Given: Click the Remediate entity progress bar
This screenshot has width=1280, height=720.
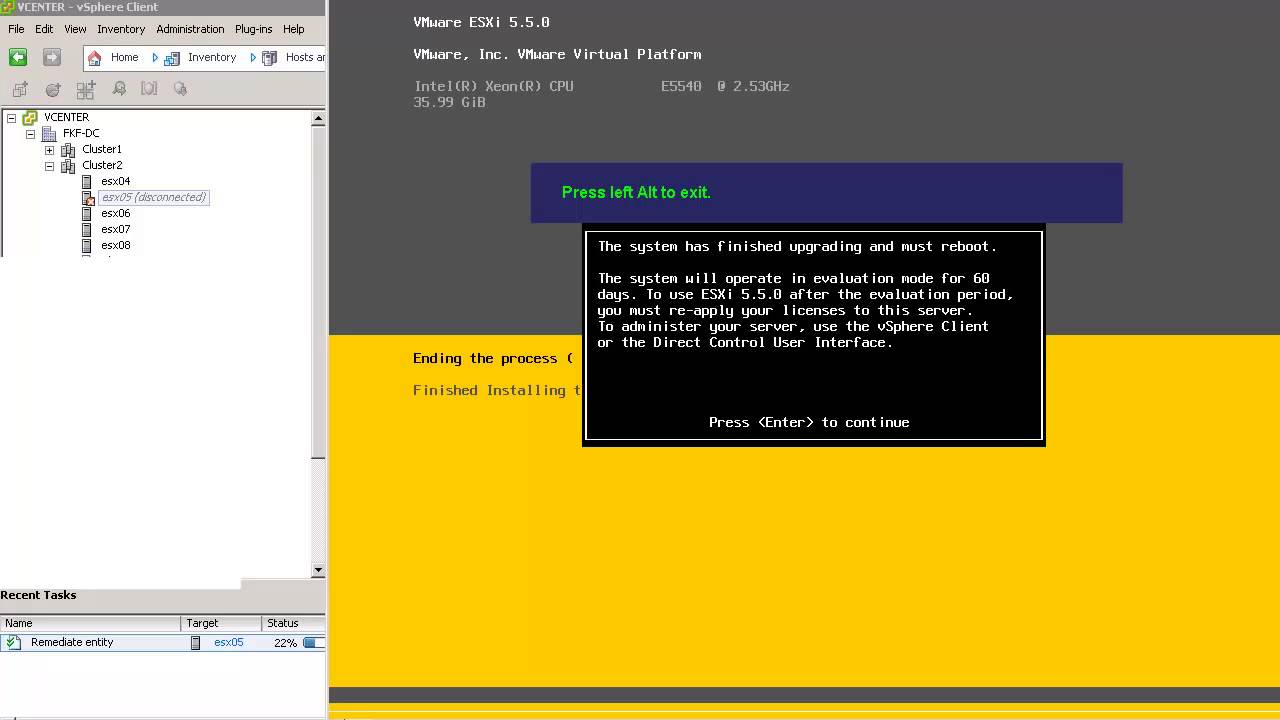Looking at the screenshot, I should pyautogui.click(x=313, y=643).
